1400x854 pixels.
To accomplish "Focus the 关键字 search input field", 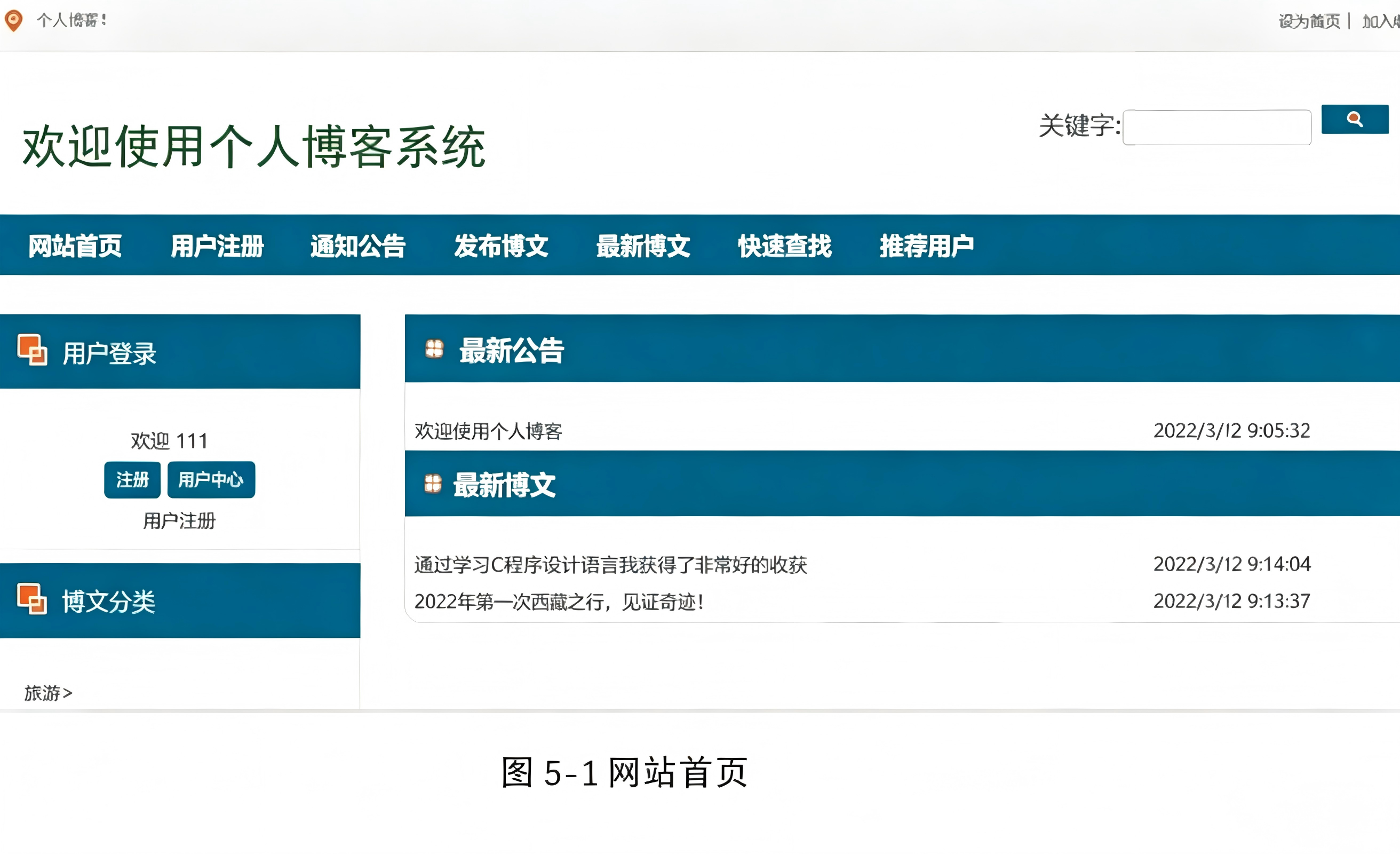I will (x=1217, y=128).
